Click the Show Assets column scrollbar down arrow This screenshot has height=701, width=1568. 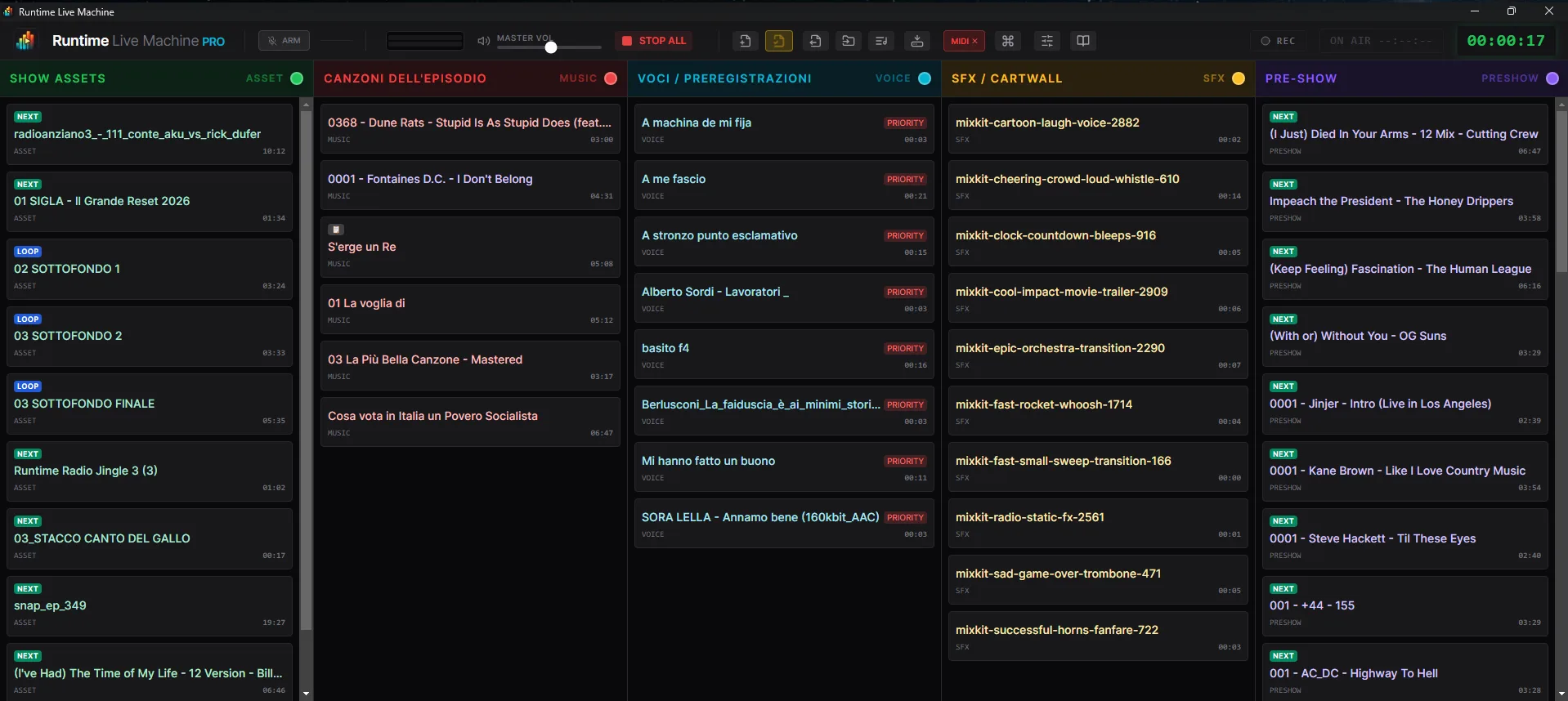(307, 694)
